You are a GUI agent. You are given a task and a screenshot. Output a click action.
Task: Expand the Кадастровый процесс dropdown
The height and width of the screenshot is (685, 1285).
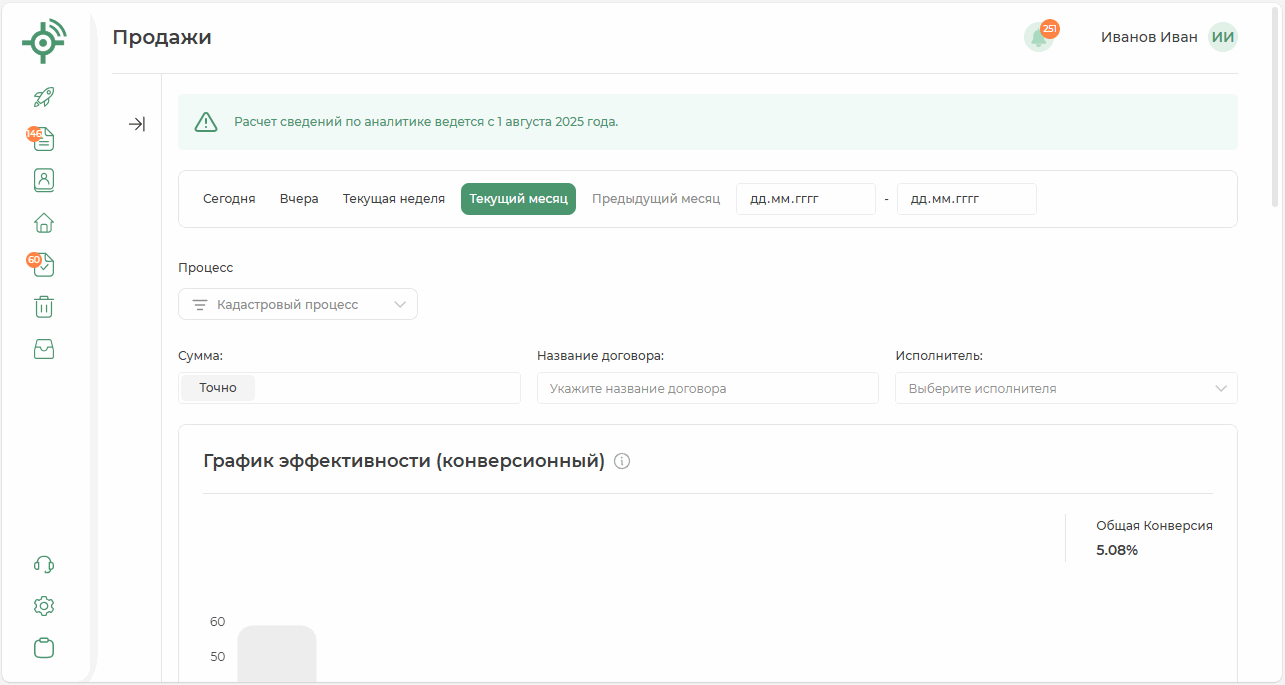pos(298,305)
